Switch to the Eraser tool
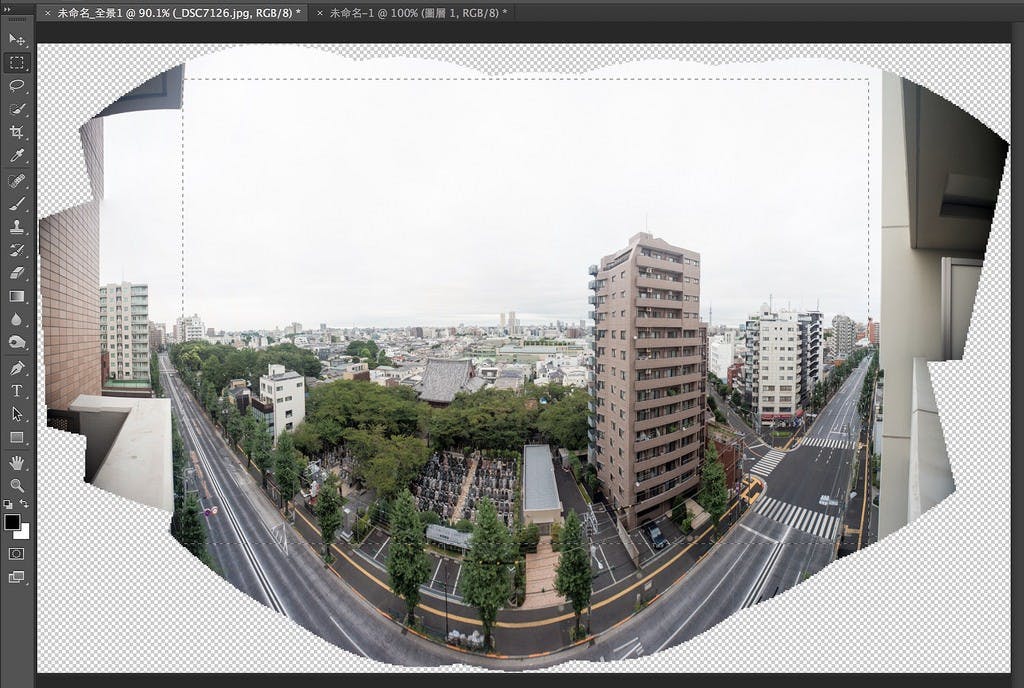 pos(17,273)
